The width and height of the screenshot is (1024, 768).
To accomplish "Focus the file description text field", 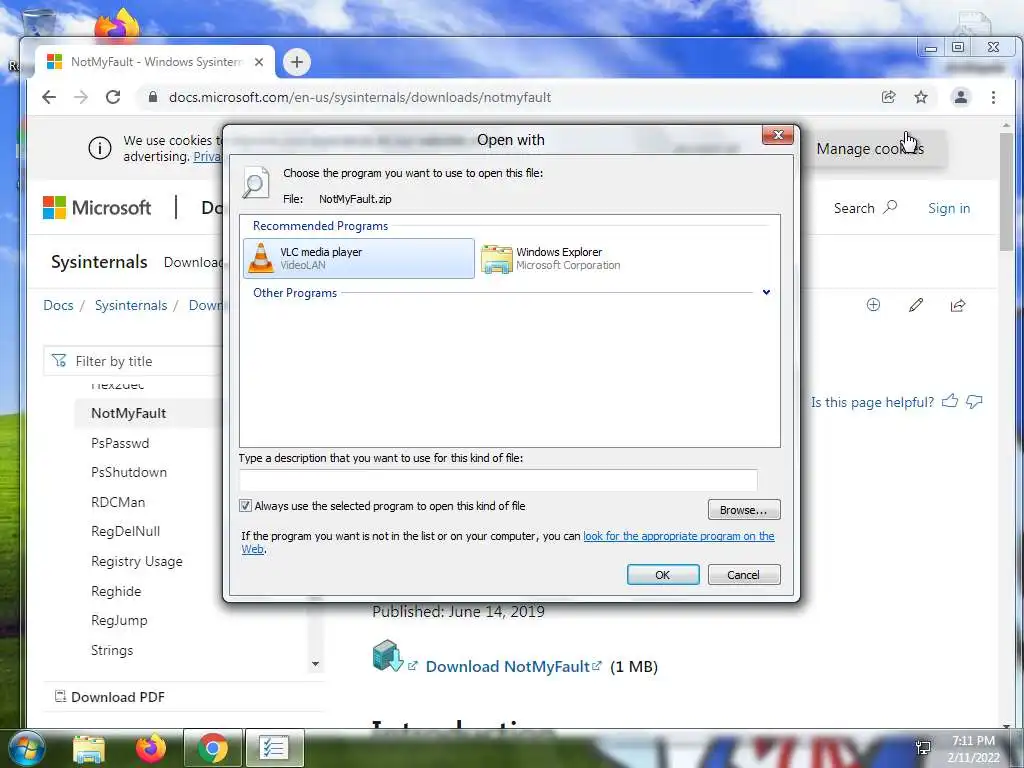I will point(498,480).
